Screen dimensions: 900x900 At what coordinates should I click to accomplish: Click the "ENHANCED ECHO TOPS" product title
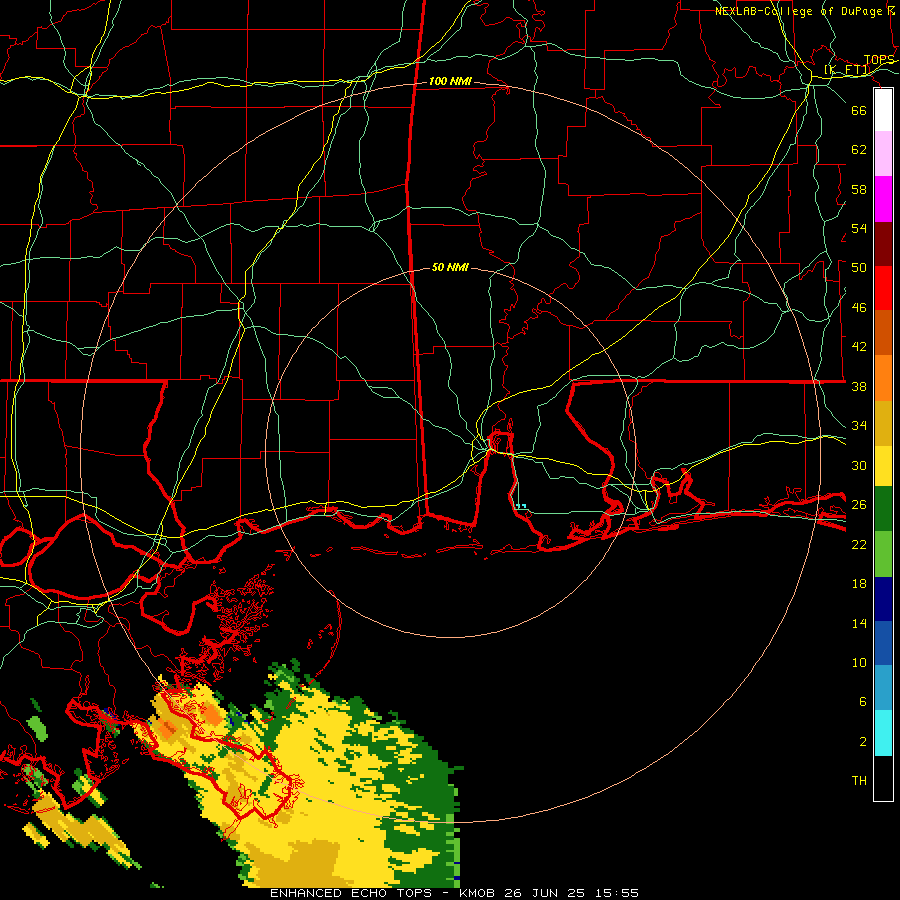tap(351, 893)
